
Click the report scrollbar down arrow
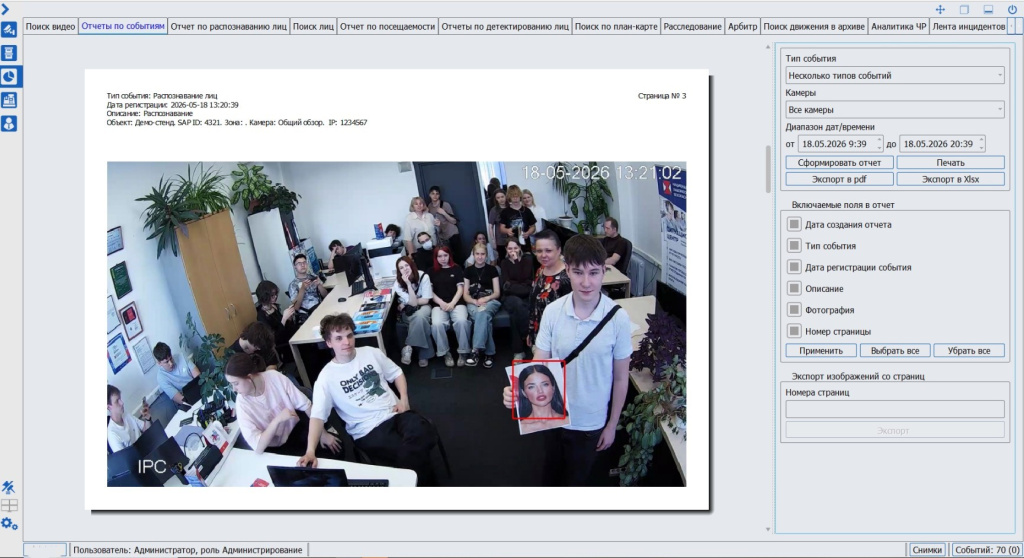point(768,529)
